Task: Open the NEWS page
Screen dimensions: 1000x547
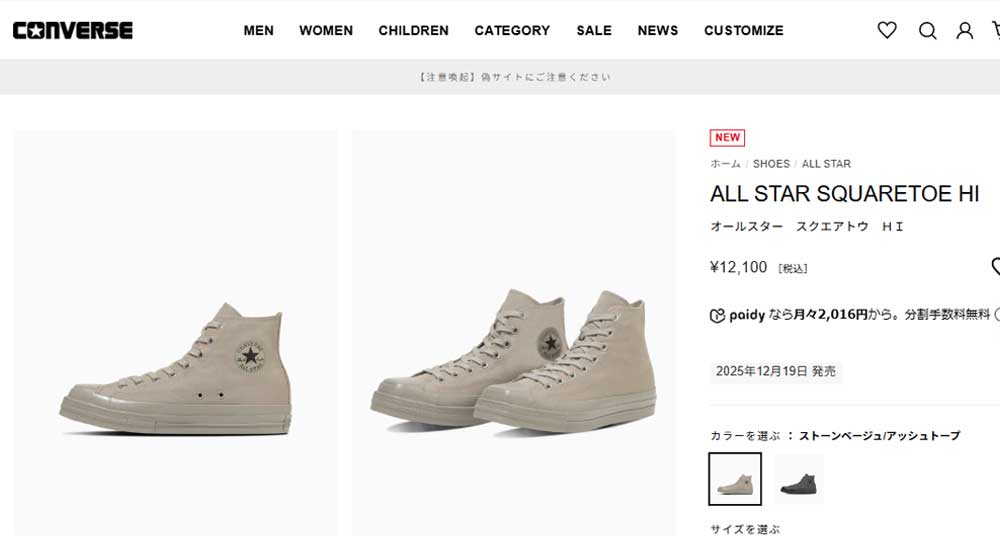Action: point(658,30)
